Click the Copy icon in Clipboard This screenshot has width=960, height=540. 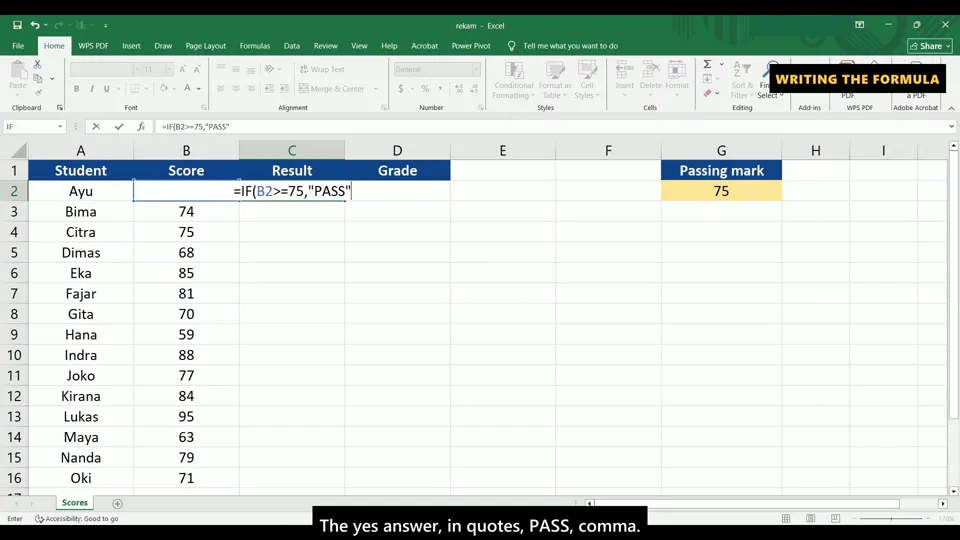tap(37, 78)
